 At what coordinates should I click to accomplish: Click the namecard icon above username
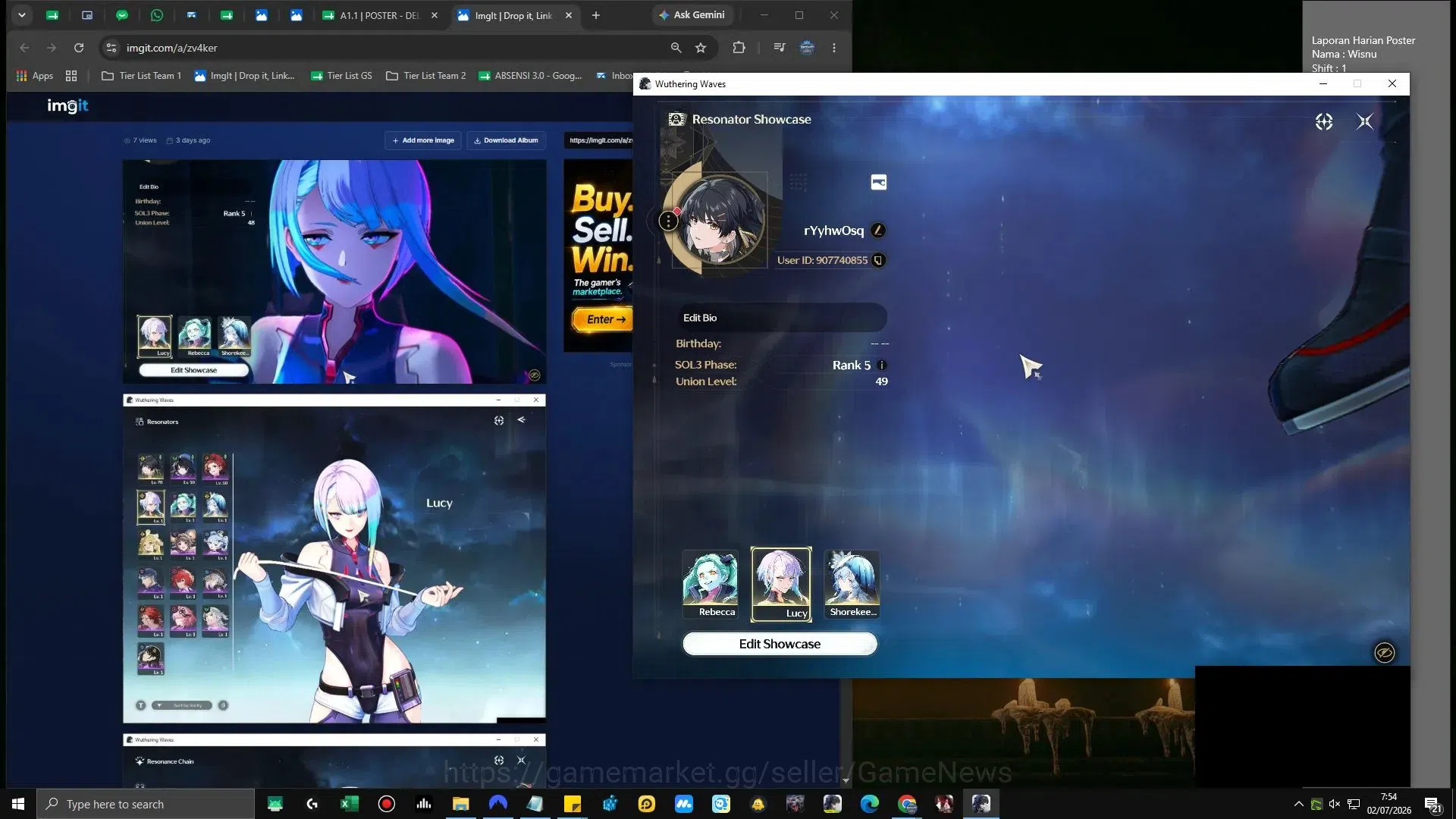(x=879, y=183)
